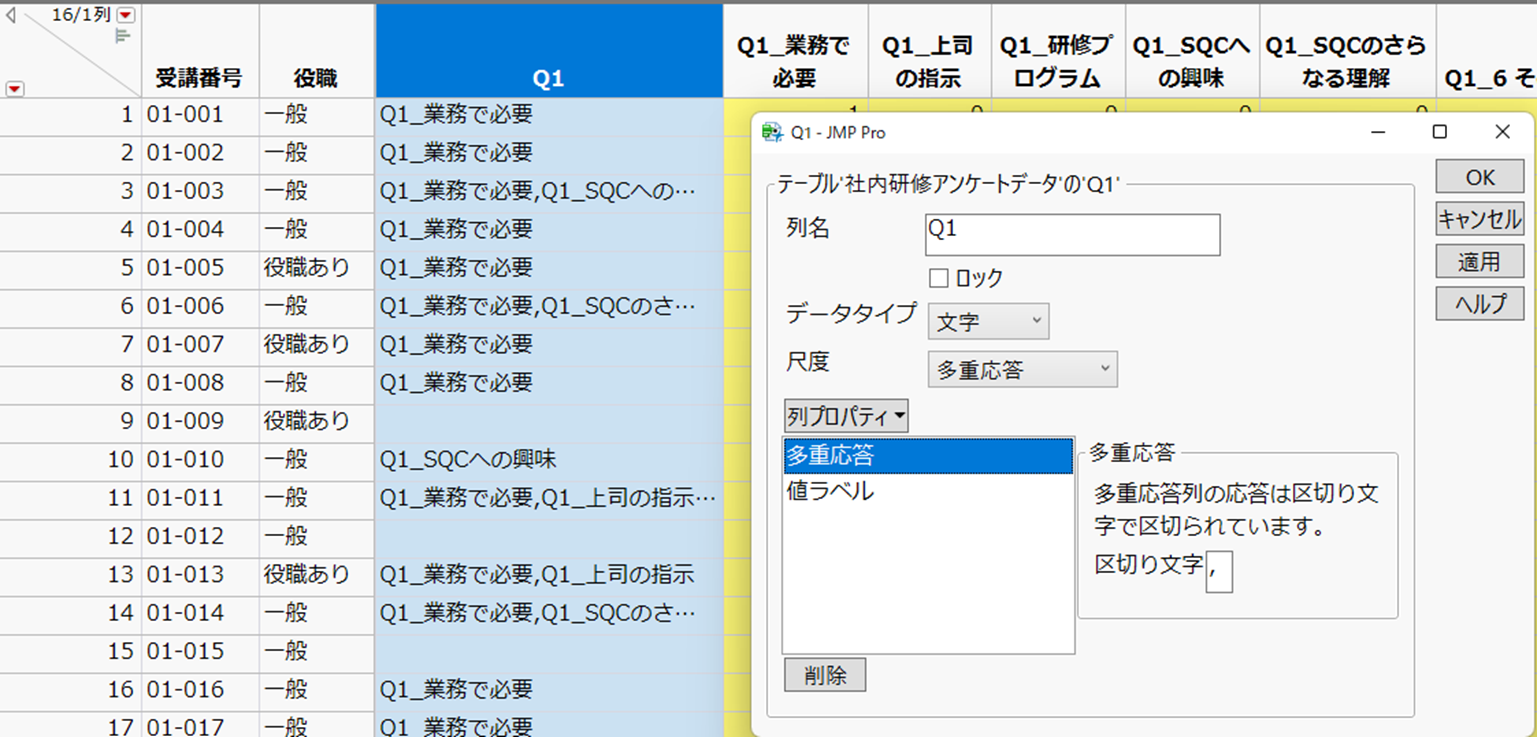Maximize the Q1 column info dialog

click(x=1440, y=132)
